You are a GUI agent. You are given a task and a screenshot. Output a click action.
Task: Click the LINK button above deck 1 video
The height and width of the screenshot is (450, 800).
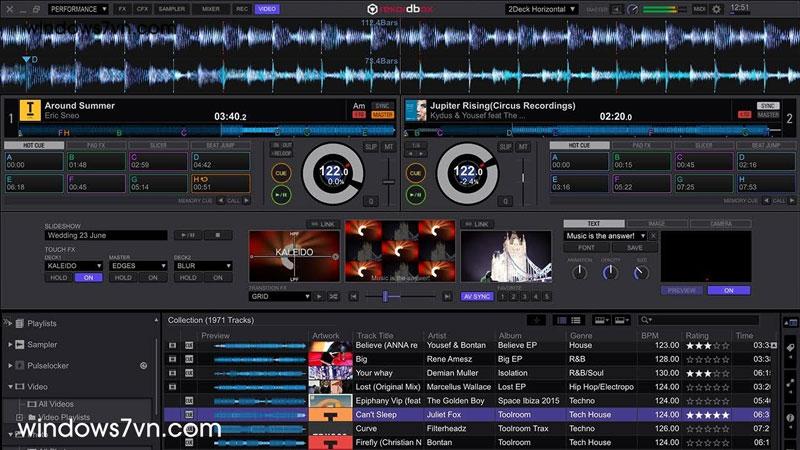(x=323, y=224)
